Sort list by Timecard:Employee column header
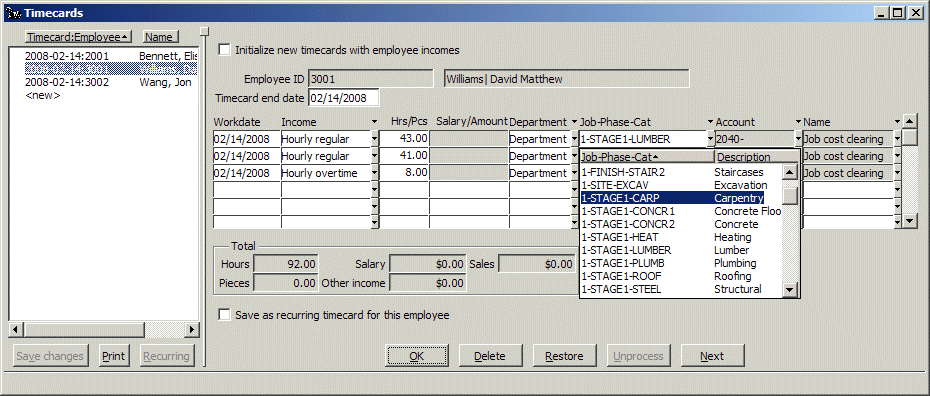The width and height of the screenshot is (930, 396). [78, 37]
